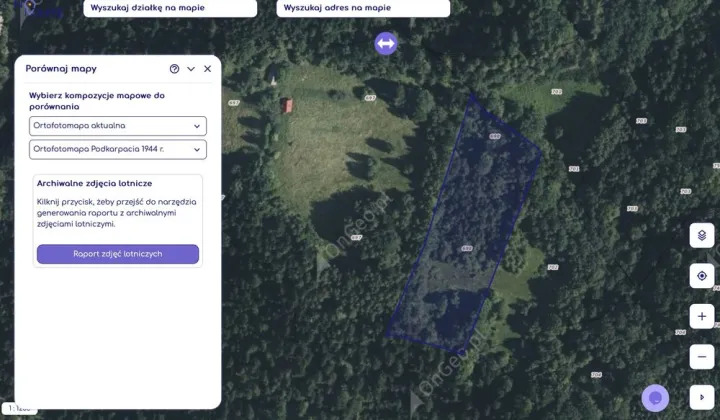Click the Archiwalne zdjęcia lotnicze heading
720x420 pixels.
pos(95,183)
